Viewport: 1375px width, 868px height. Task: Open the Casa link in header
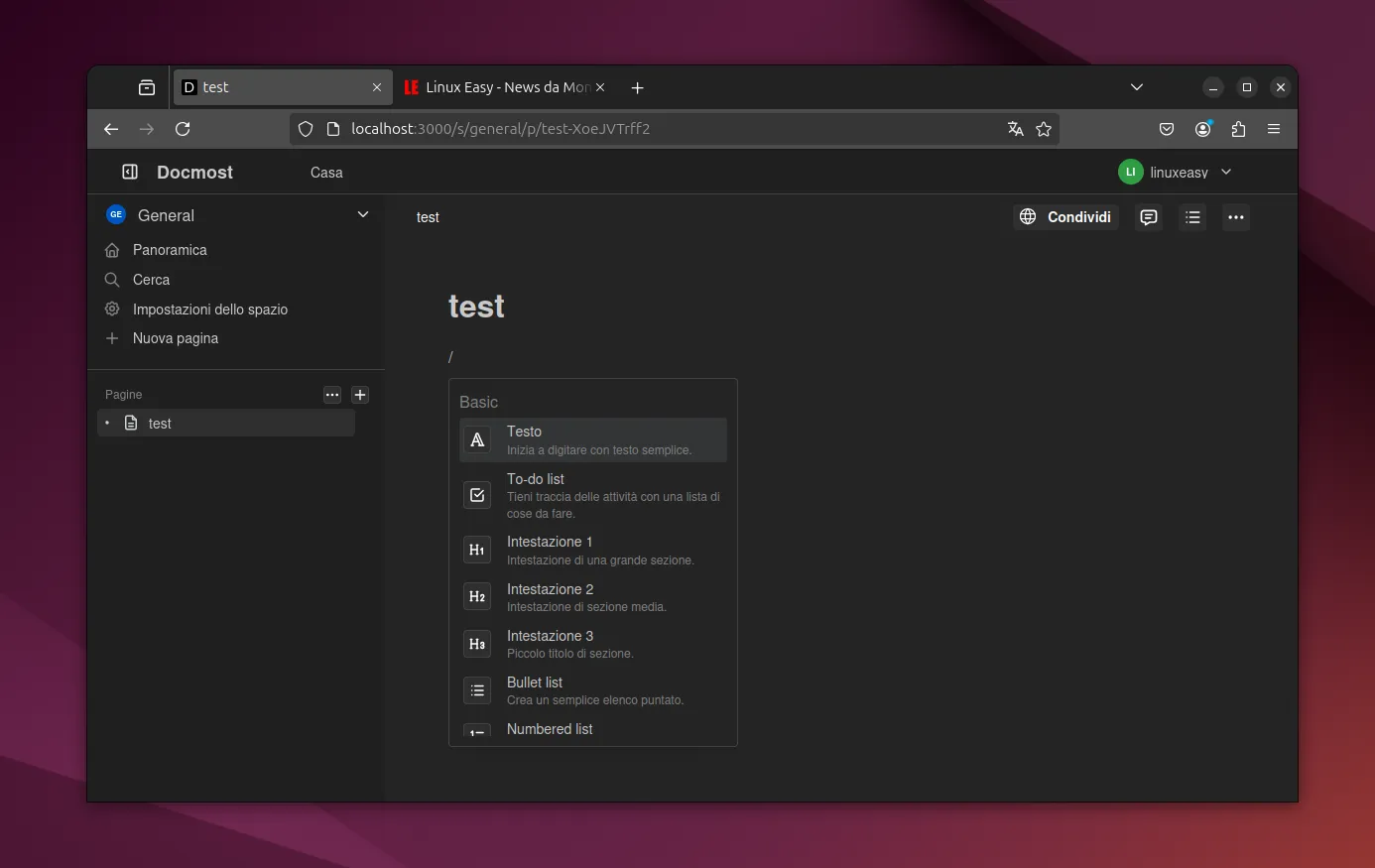[326, 173]
